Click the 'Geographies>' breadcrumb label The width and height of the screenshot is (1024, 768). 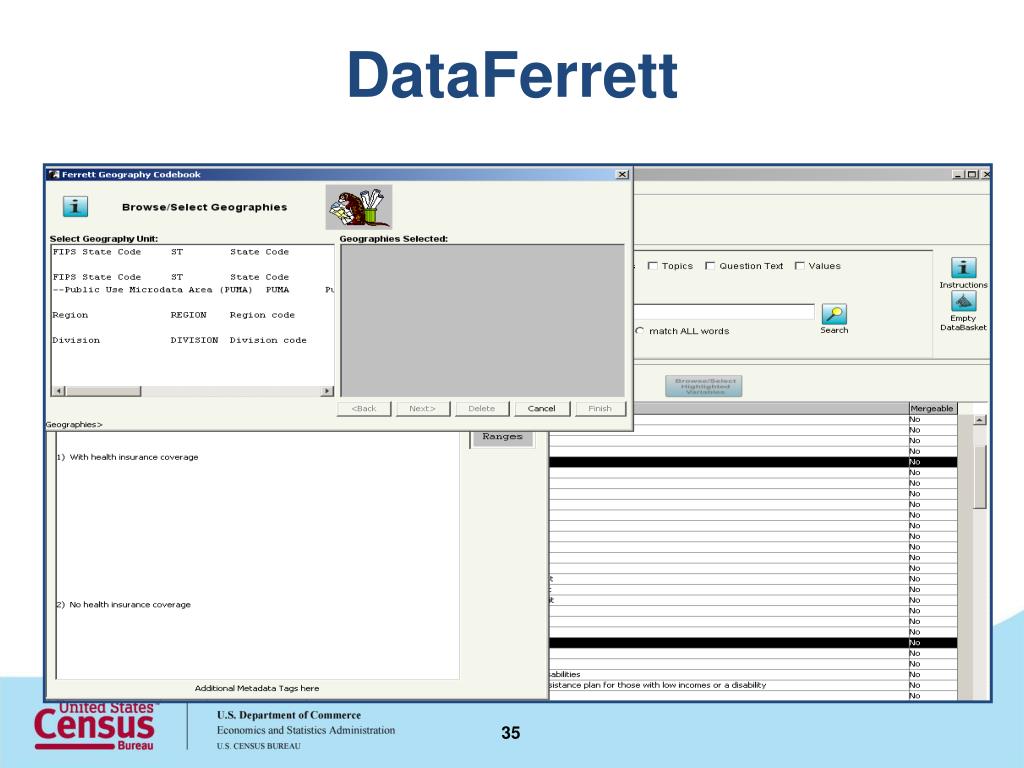(x=74, y=424)
